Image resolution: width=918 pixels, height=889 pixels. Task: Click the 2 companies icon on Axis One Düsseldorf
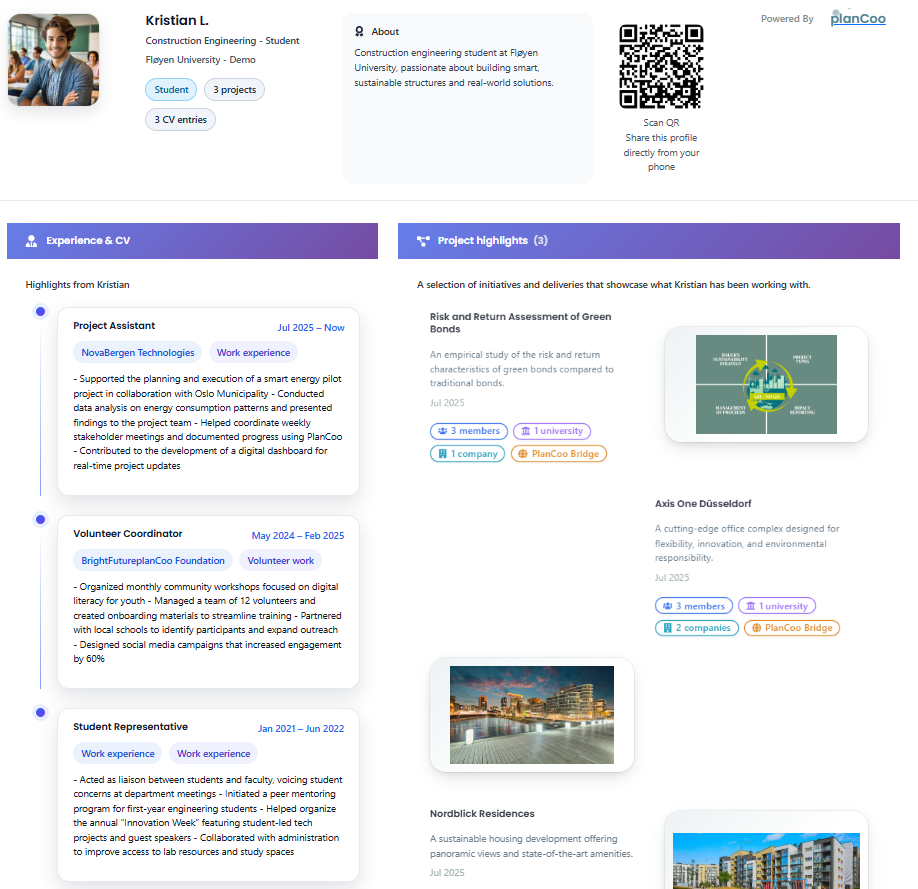tap(667, 628)
